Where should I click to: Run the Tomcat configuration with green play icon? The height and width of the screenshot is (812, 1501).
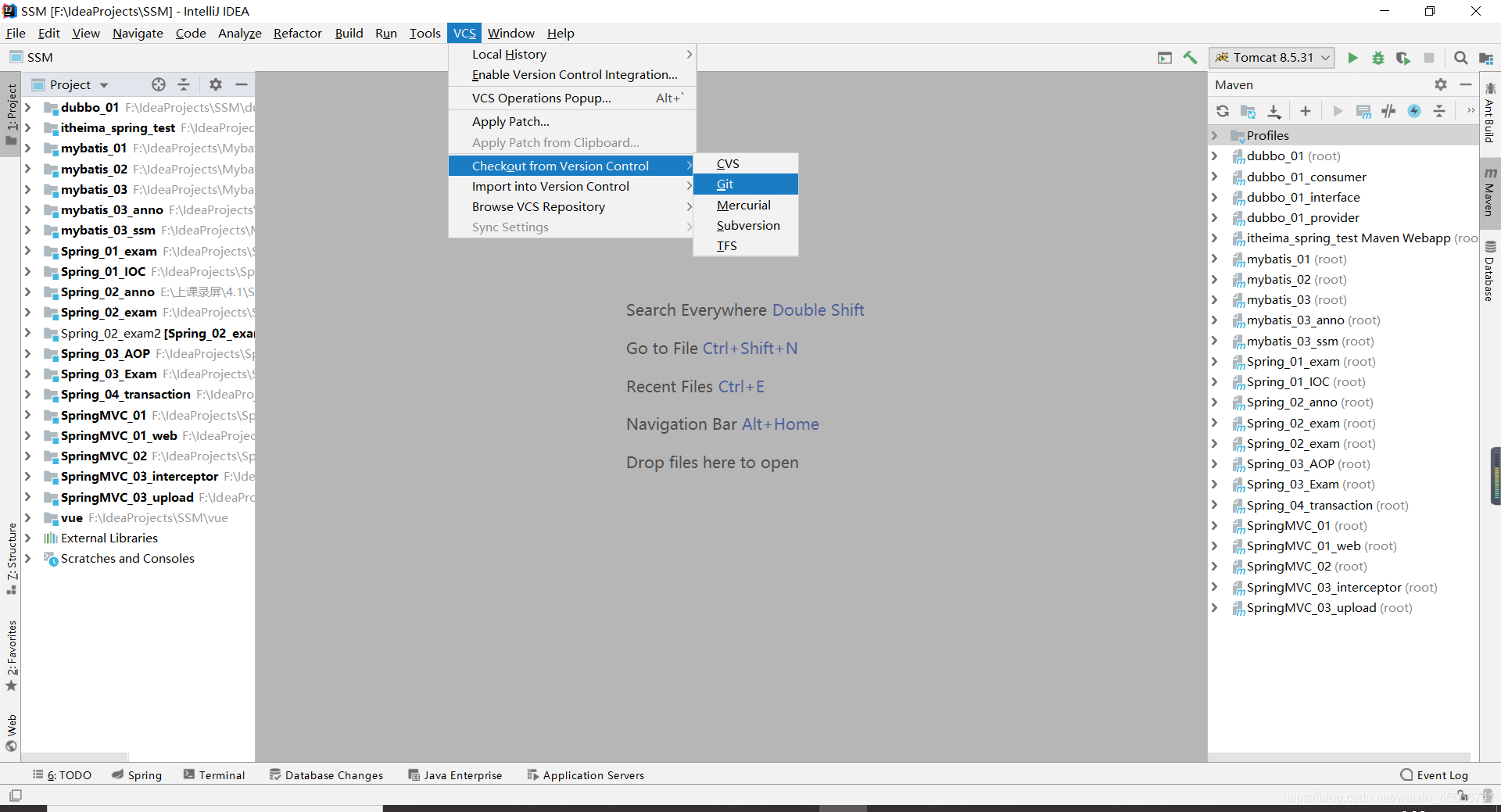coord(1352,58)
